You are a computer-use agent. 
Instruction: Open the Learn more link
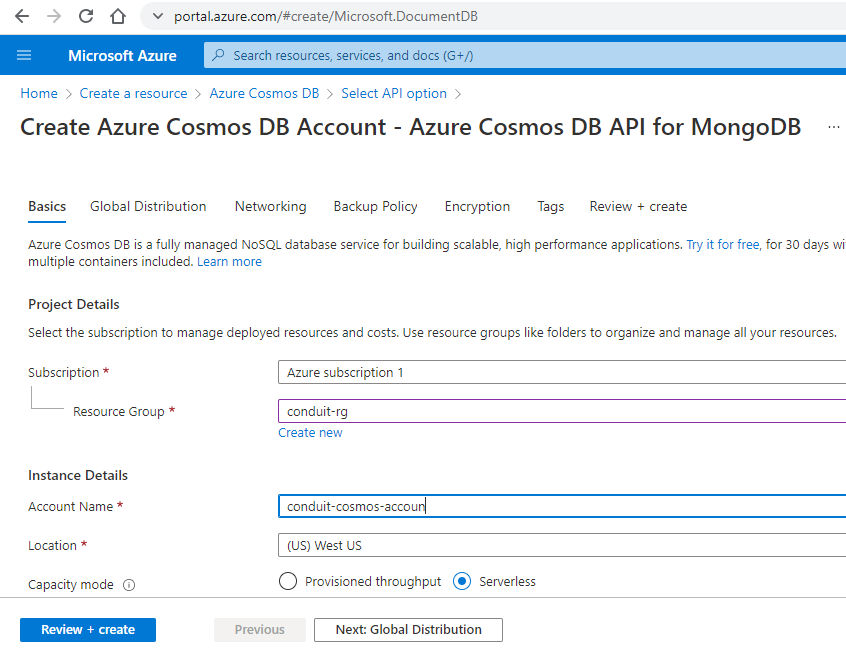tap(229, 262)
